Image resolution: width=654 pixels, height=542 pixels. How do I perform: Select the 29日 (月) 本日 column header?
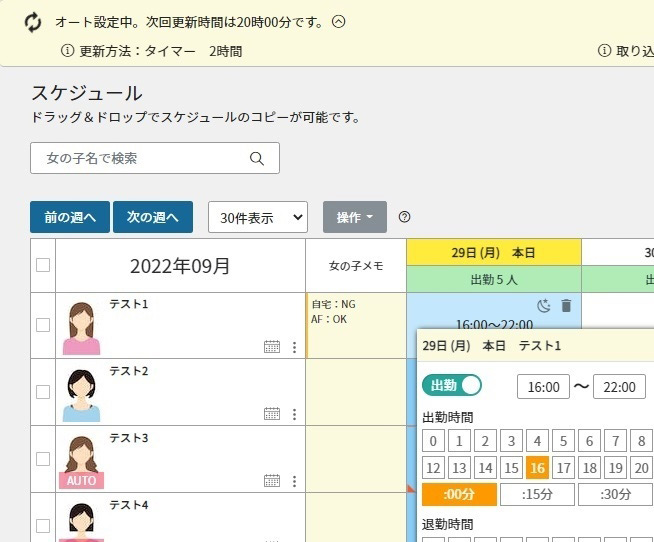click(493, 251)
